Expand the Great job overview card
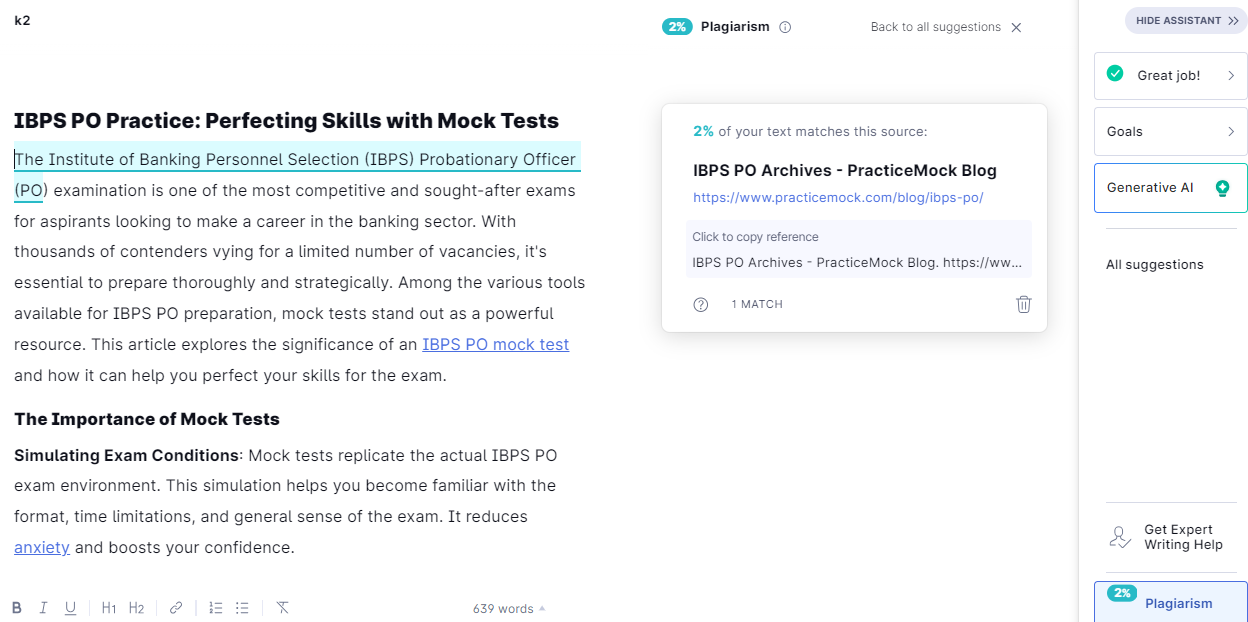 click(x=1171, y=75)
